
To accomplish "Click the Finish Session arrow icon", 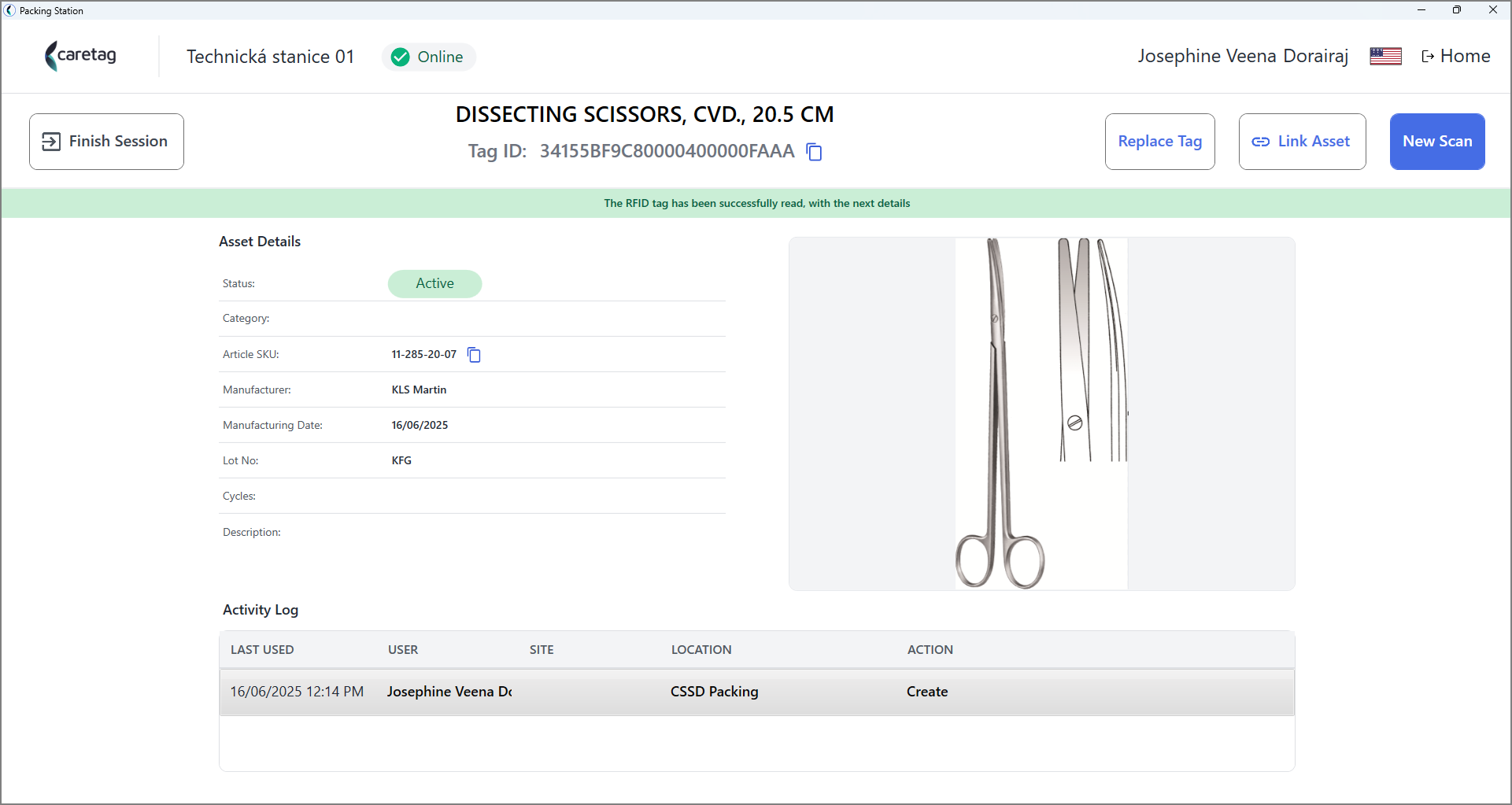I will 51,142.
